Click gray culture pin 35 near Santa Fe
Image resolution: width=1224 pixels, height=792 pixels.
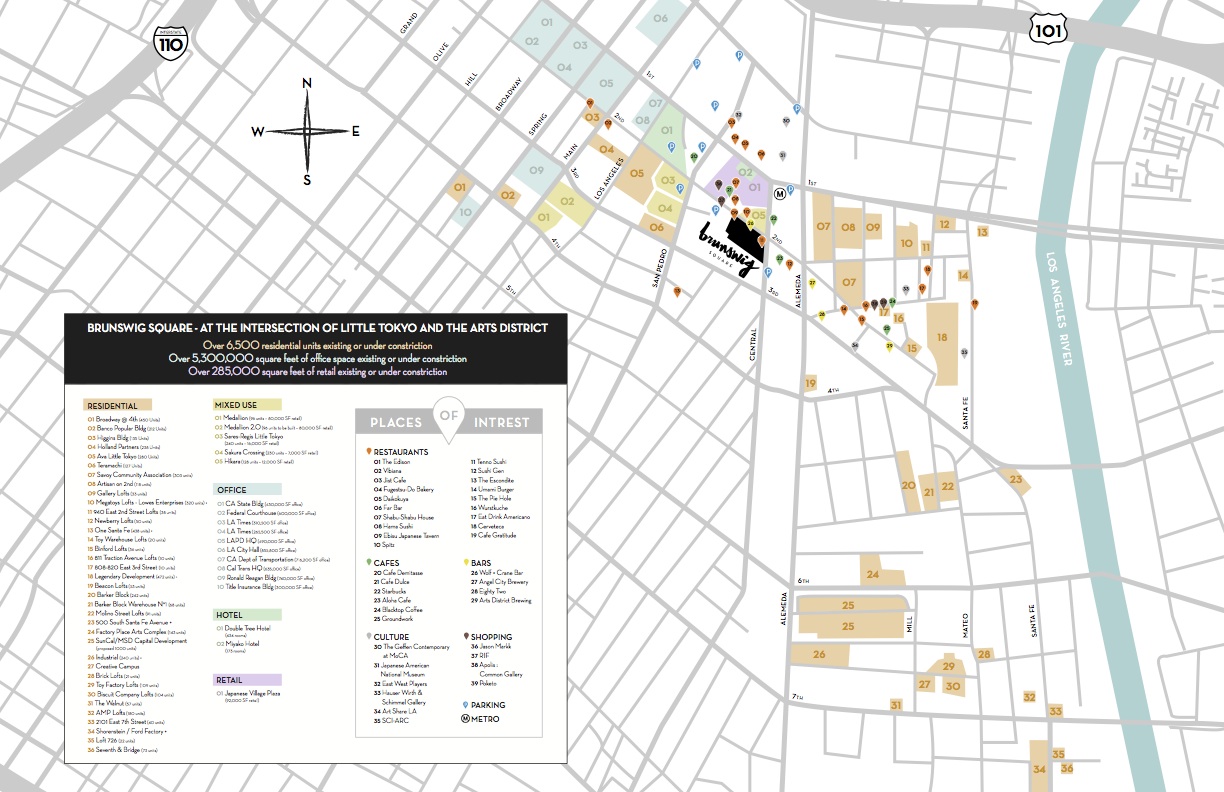click(x=964, y=353)
